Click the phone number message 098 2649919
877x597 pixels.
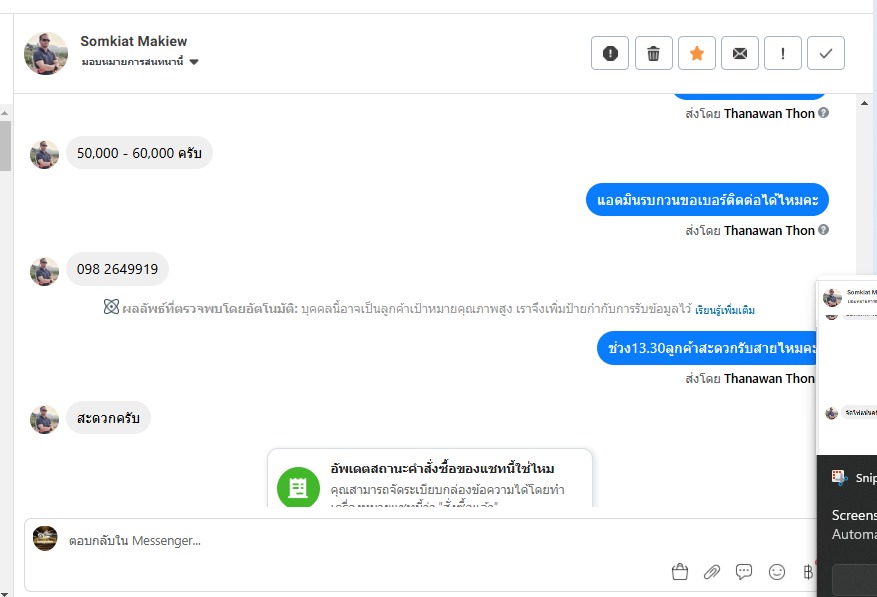coord(117,269)
